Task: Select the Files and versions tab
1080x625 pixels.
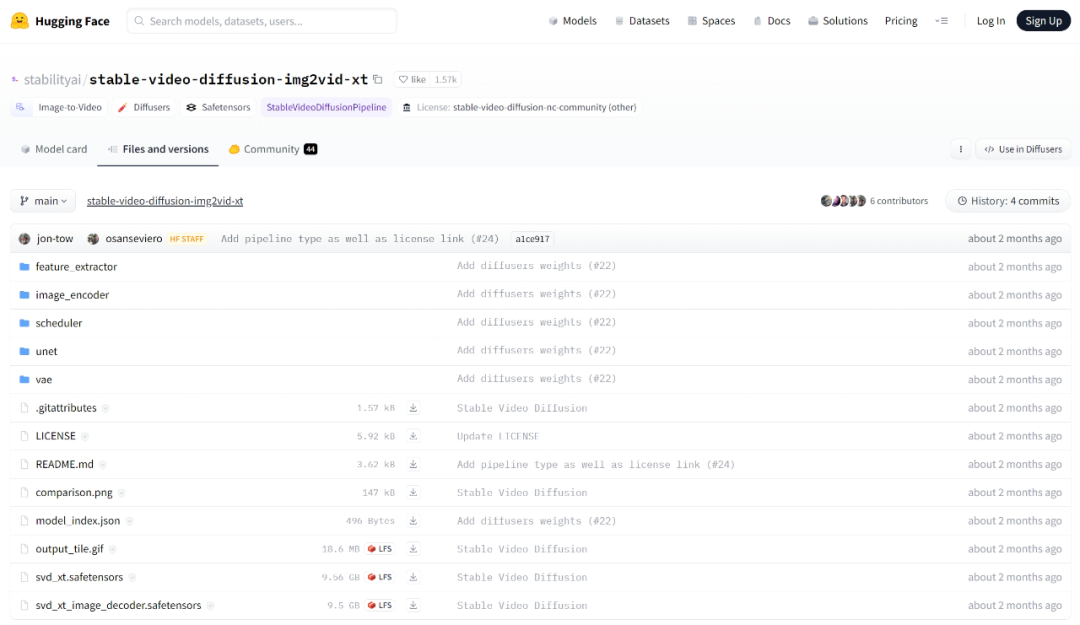Action: (x=158, y=150)
